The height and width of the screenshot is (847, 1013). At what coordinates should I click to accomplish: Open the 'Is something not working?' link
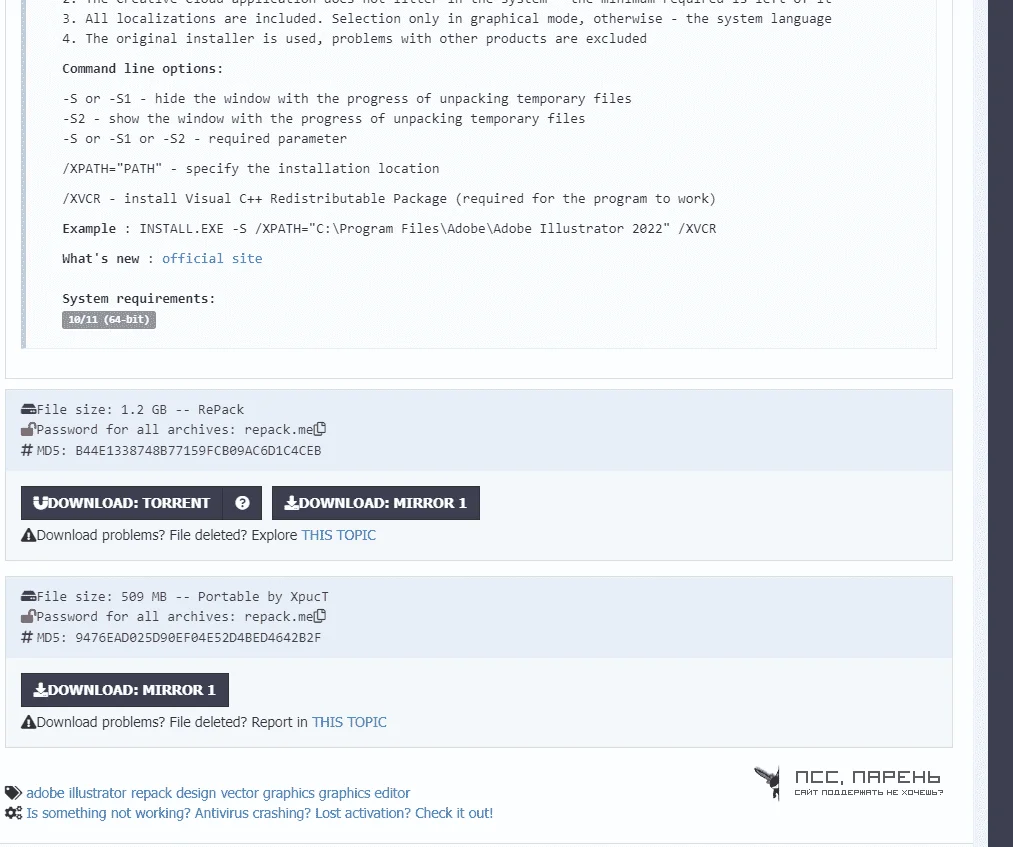pos(260,813)
